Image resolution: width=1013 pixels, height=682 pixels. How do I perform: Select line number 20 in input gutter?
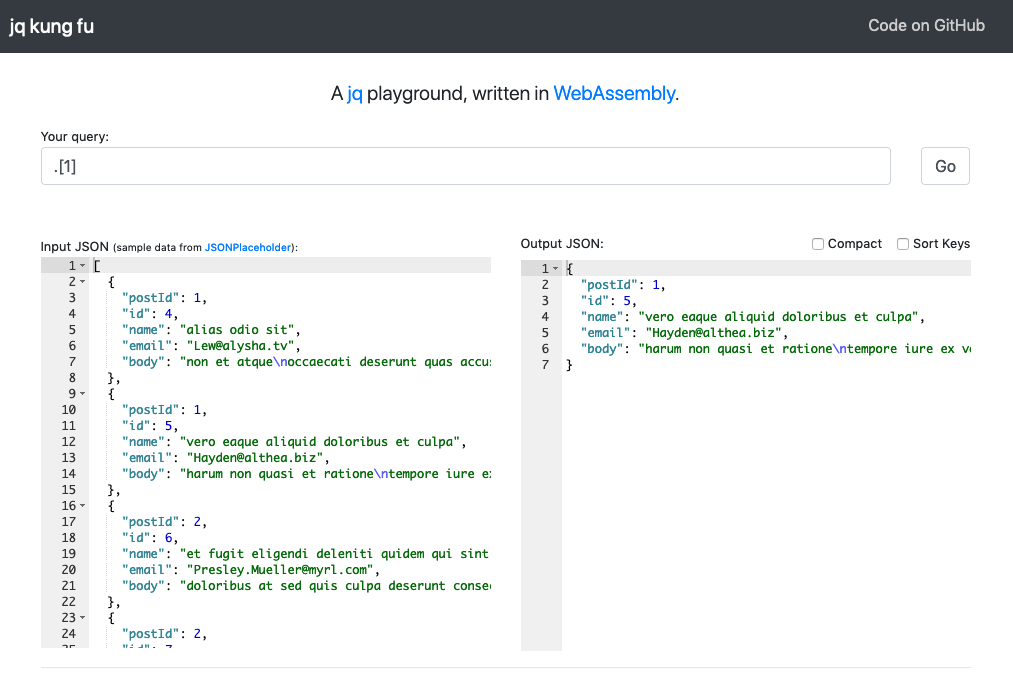[x=69, y=570]
